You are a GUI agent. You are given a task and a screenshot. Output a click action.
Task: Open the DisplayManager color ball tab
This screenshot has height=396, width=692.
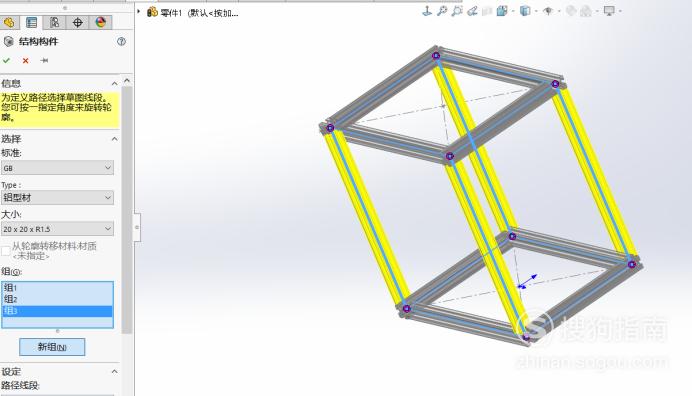(100, 22)
